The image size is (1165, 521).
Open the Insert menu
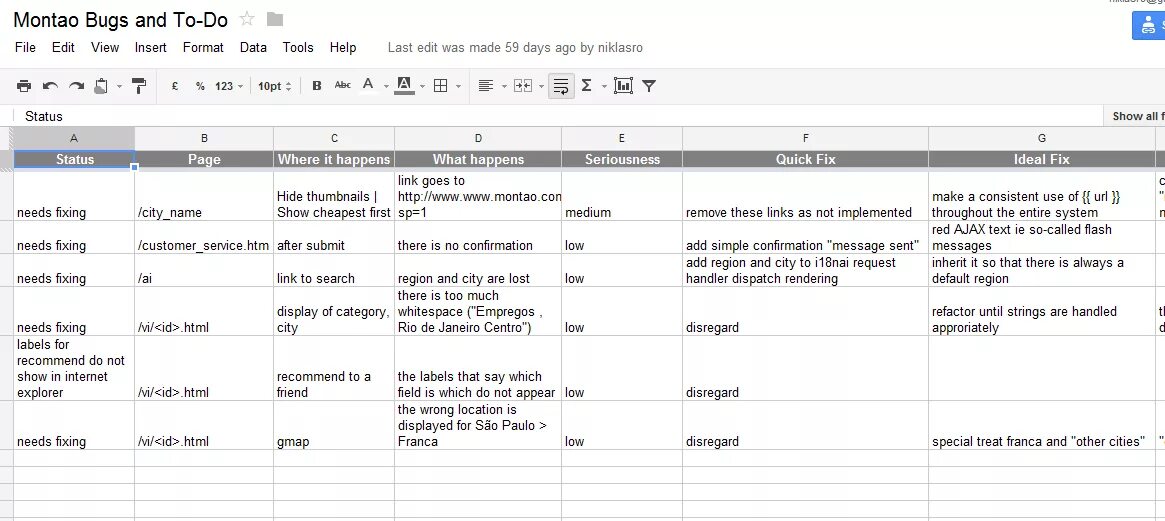pyautogui.click(x=151, y=48)
